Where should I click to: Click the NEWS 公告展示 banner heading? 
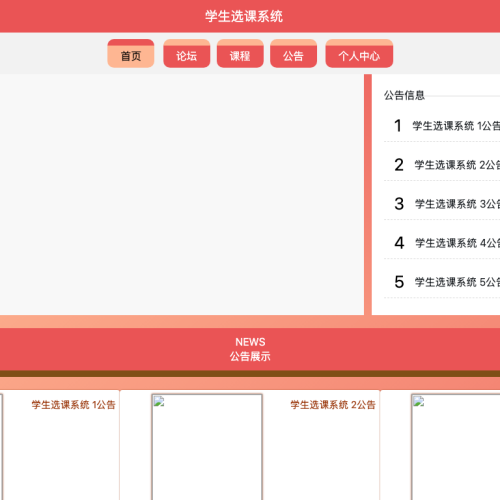point(250,349)
